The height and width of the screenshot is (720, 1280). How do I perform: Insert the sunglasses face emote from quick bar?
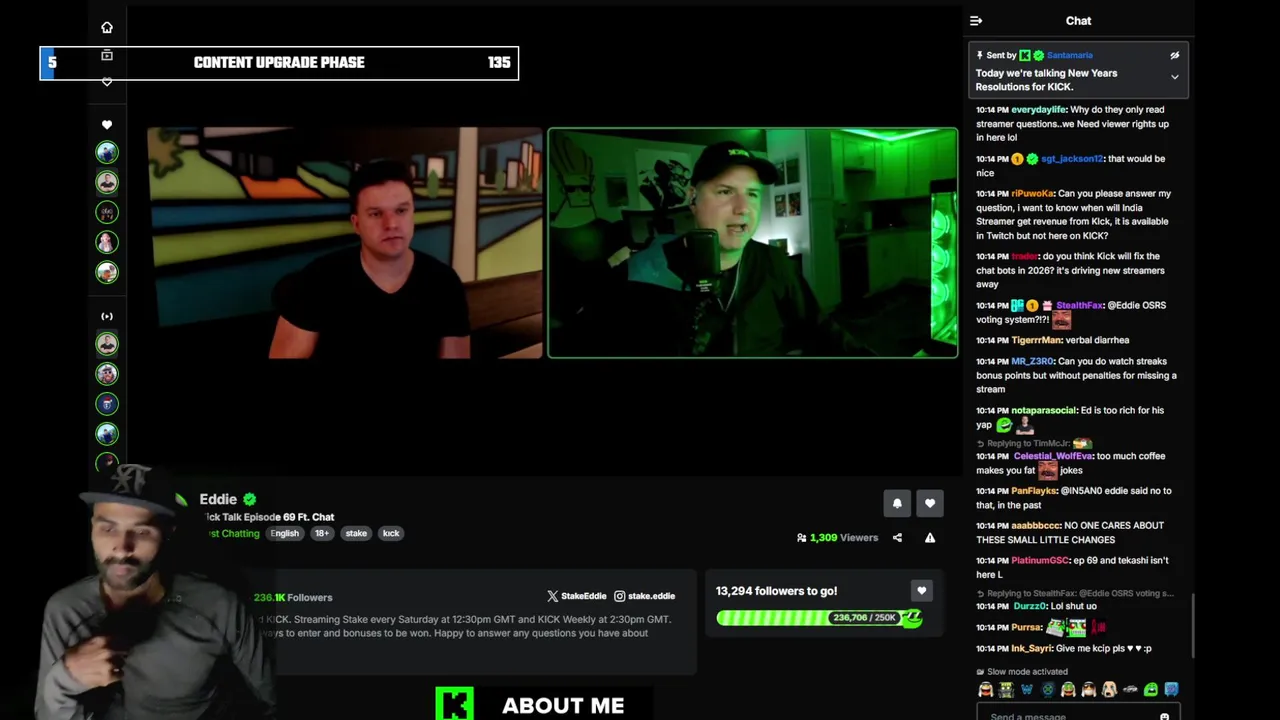[1089, 690]
